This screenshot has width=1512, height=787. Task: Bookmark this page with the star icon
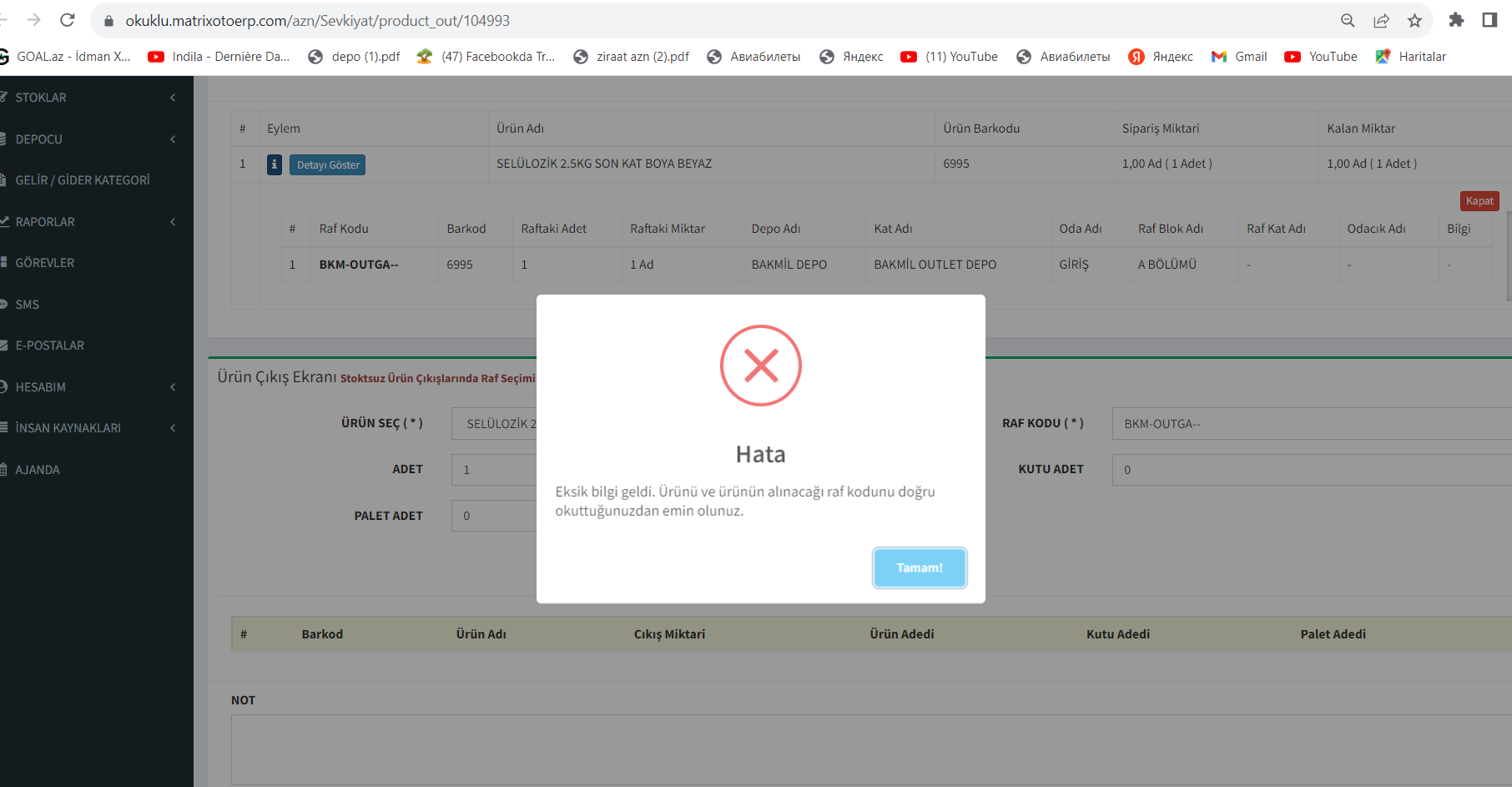(x=1414, y=21)
